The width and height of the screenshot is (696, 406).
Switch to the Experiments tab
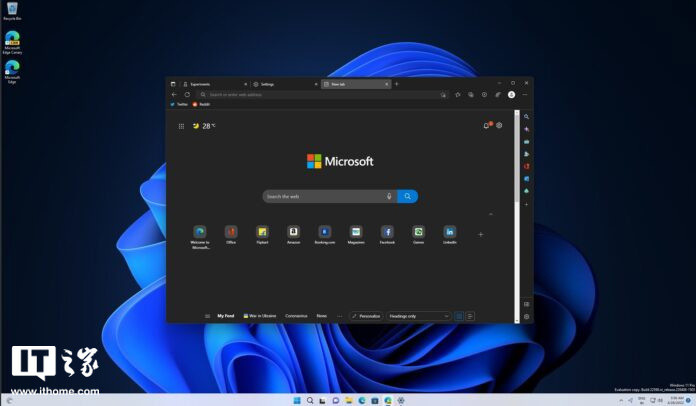(x=215, y=84)
